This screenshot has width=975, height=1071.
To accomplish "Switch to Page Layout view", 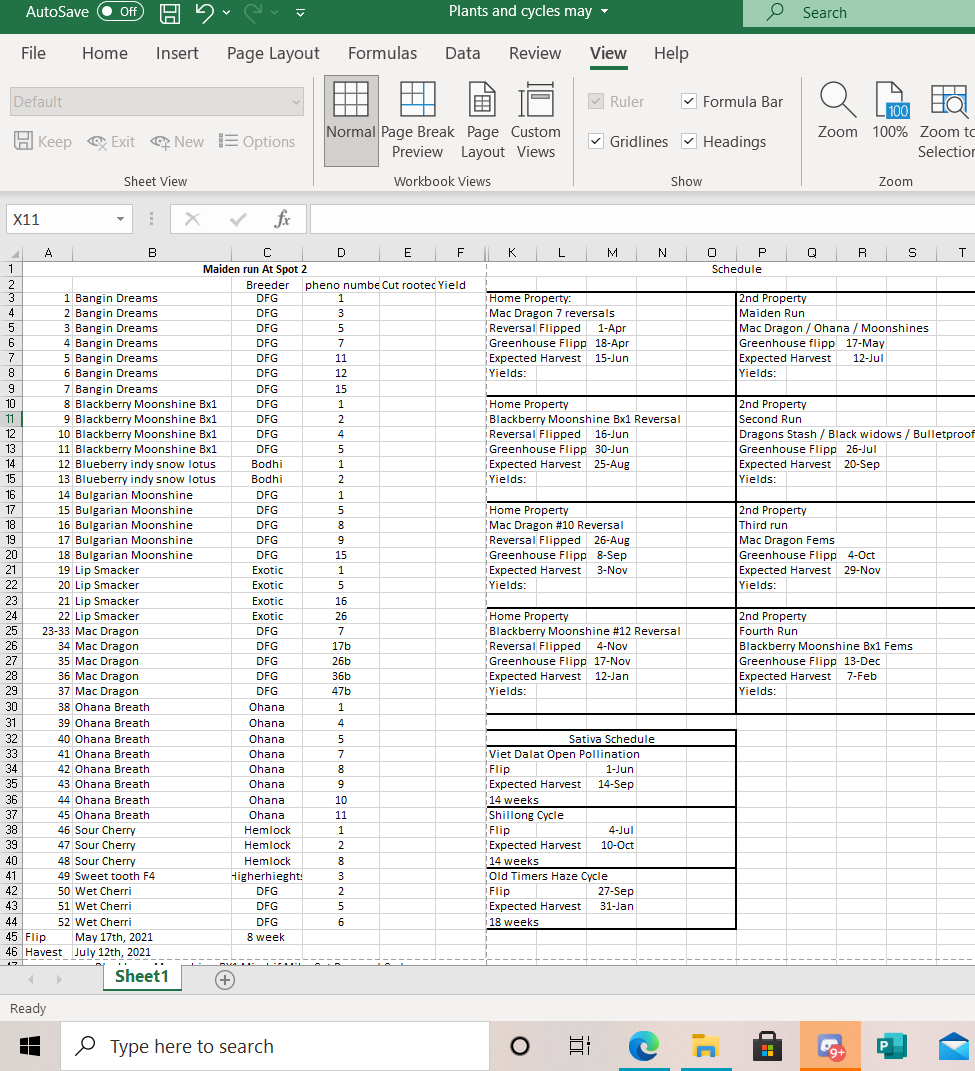I will (x=482, y=120).
